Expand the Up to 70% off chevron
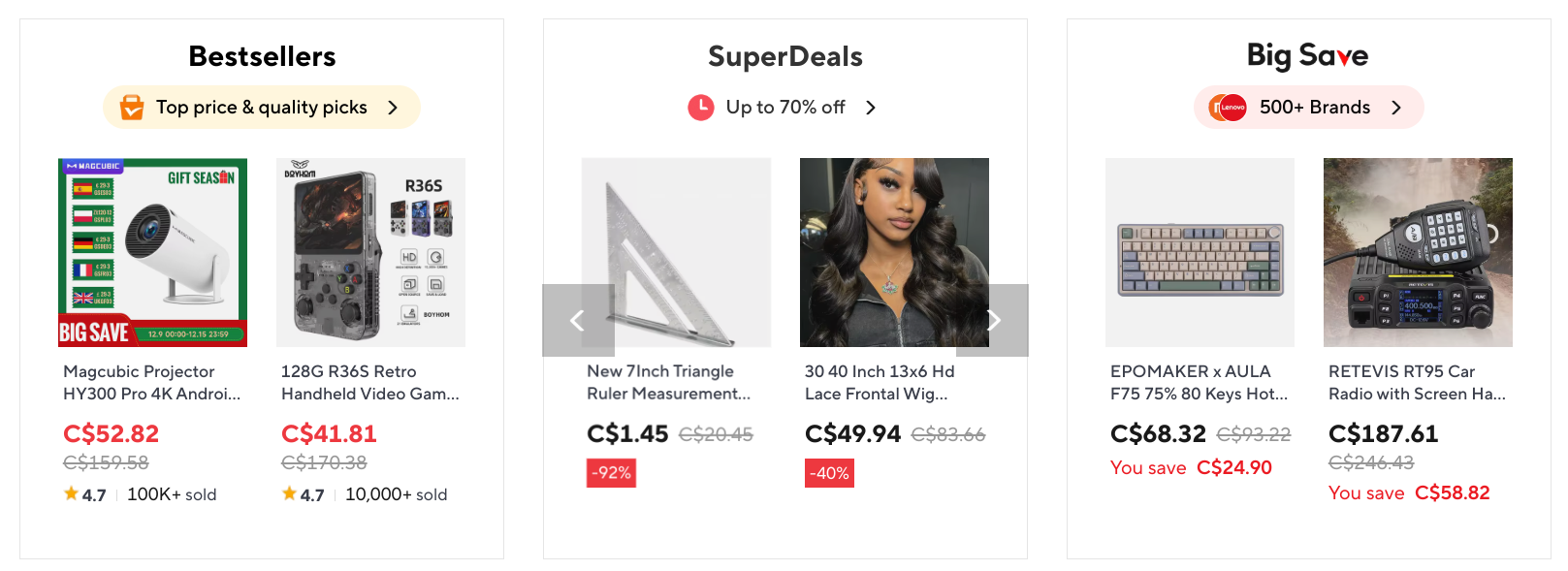Viewport: 1568px width, 571px height. point(871,108)
